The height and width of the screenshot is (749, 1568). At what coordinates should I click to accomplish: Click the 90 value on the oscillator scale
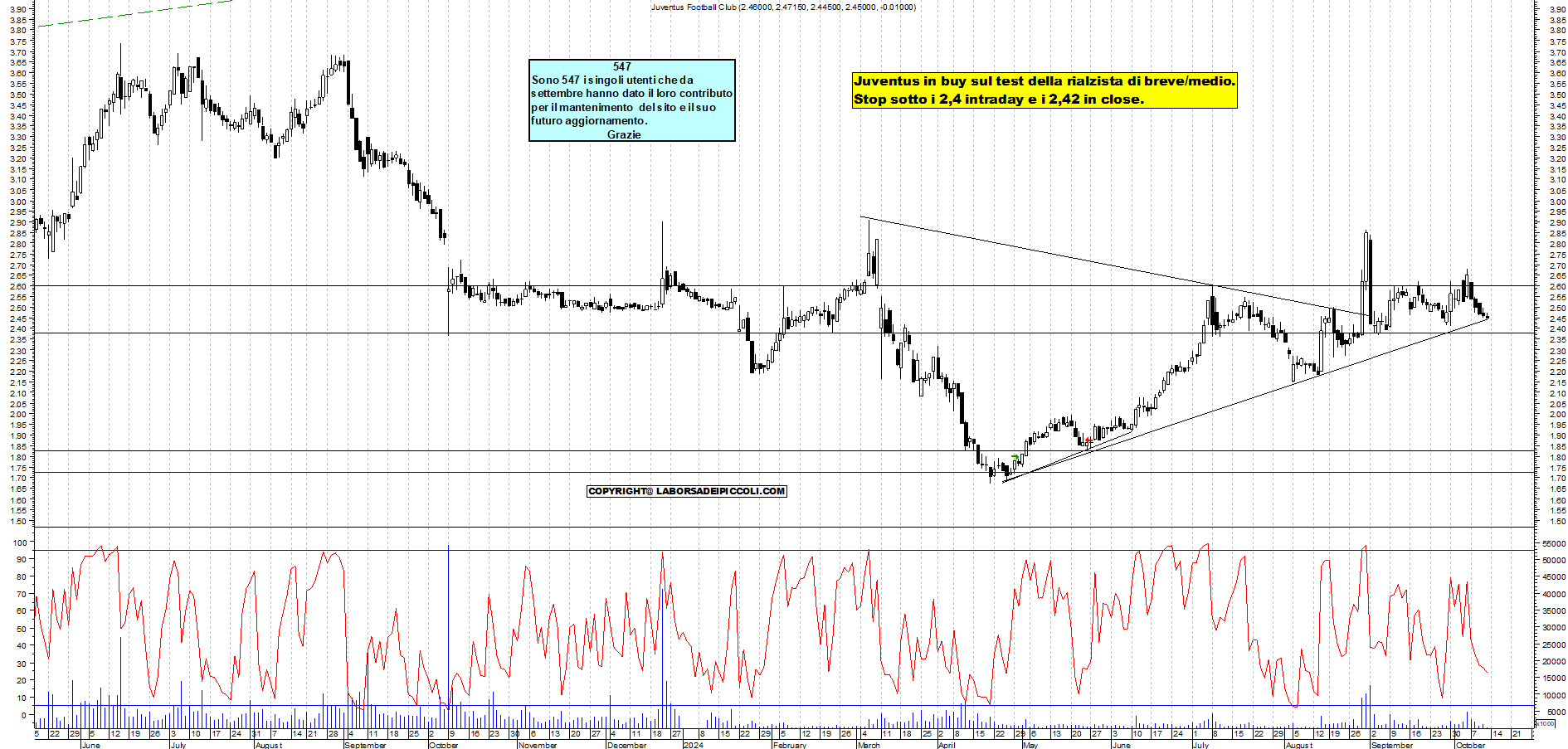[x=22, y=560]
